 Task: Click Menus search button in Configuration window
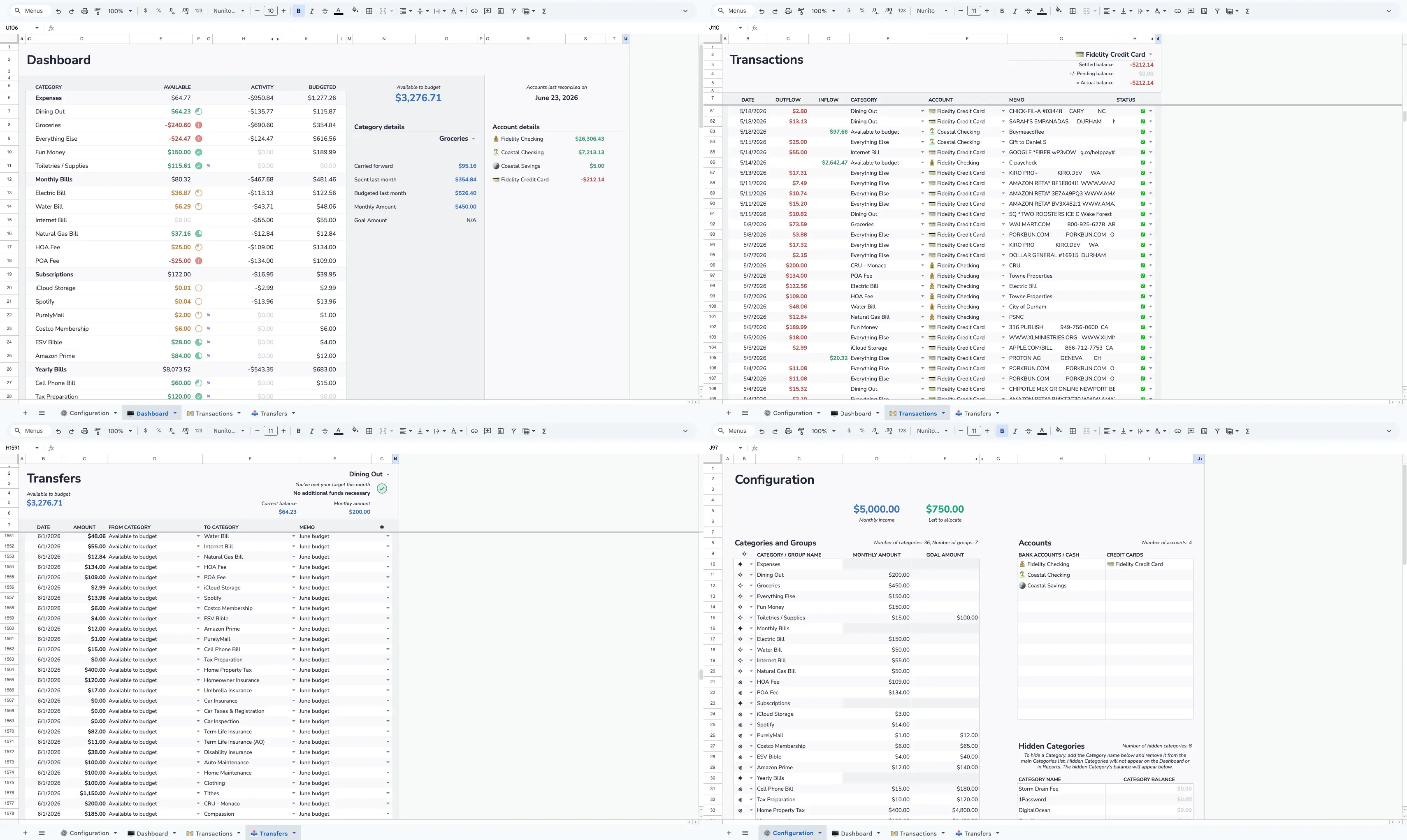732,431
